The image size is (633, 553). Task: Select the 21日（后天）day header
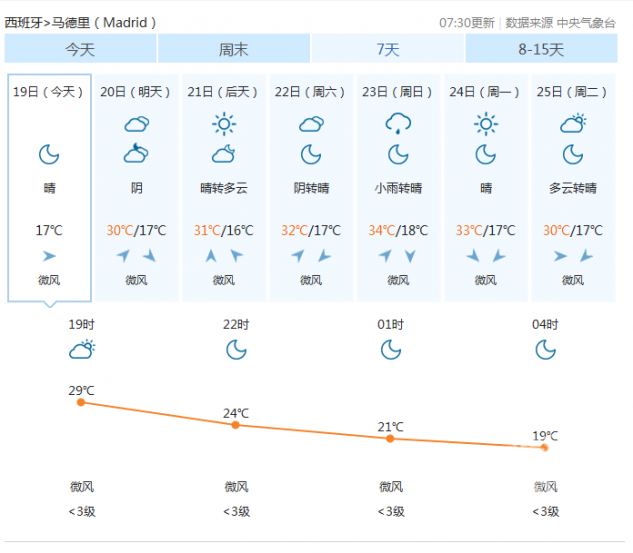(x=223, y=92)
